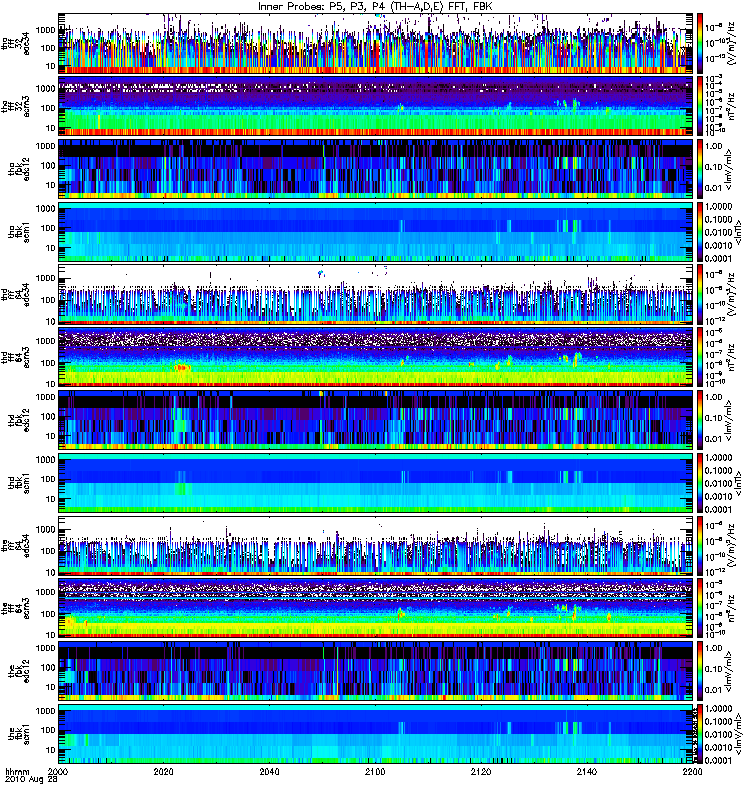
Task: Click the color bar beside thd fbk scm1 panel
Action: tap(701, 483)
